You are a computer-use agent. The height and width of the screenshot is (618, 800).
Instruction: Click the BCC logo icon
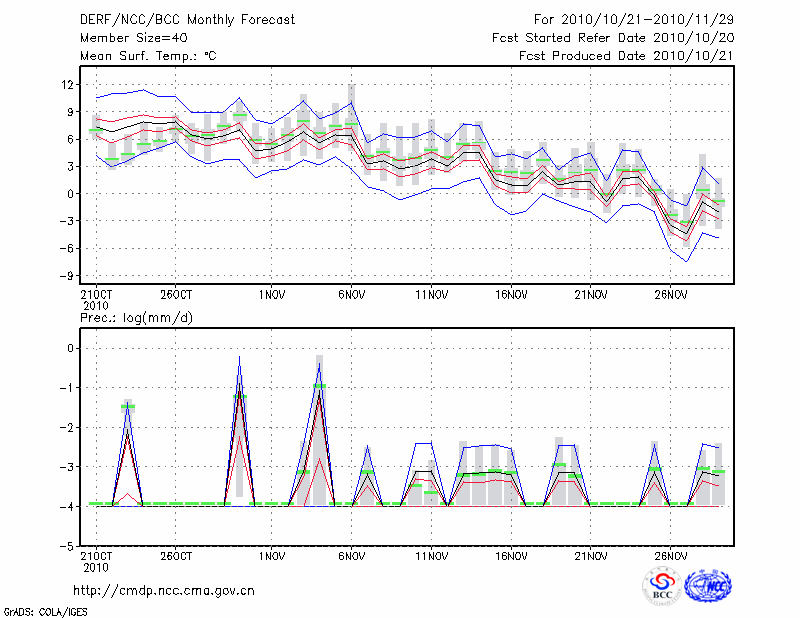661,586
